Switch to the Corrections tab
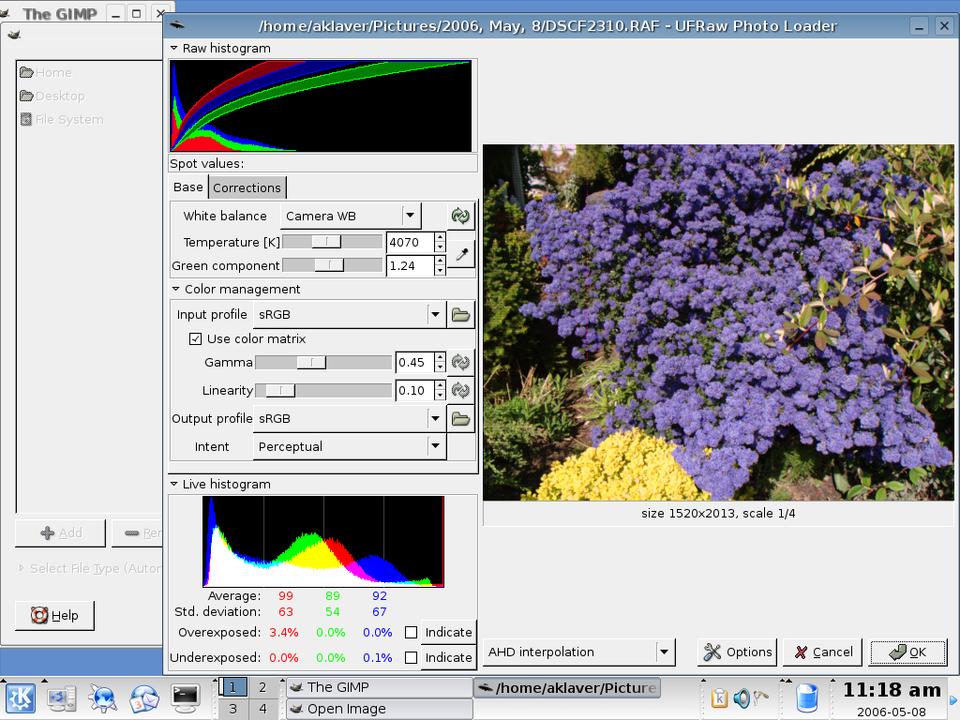 [x=247, y=188]
